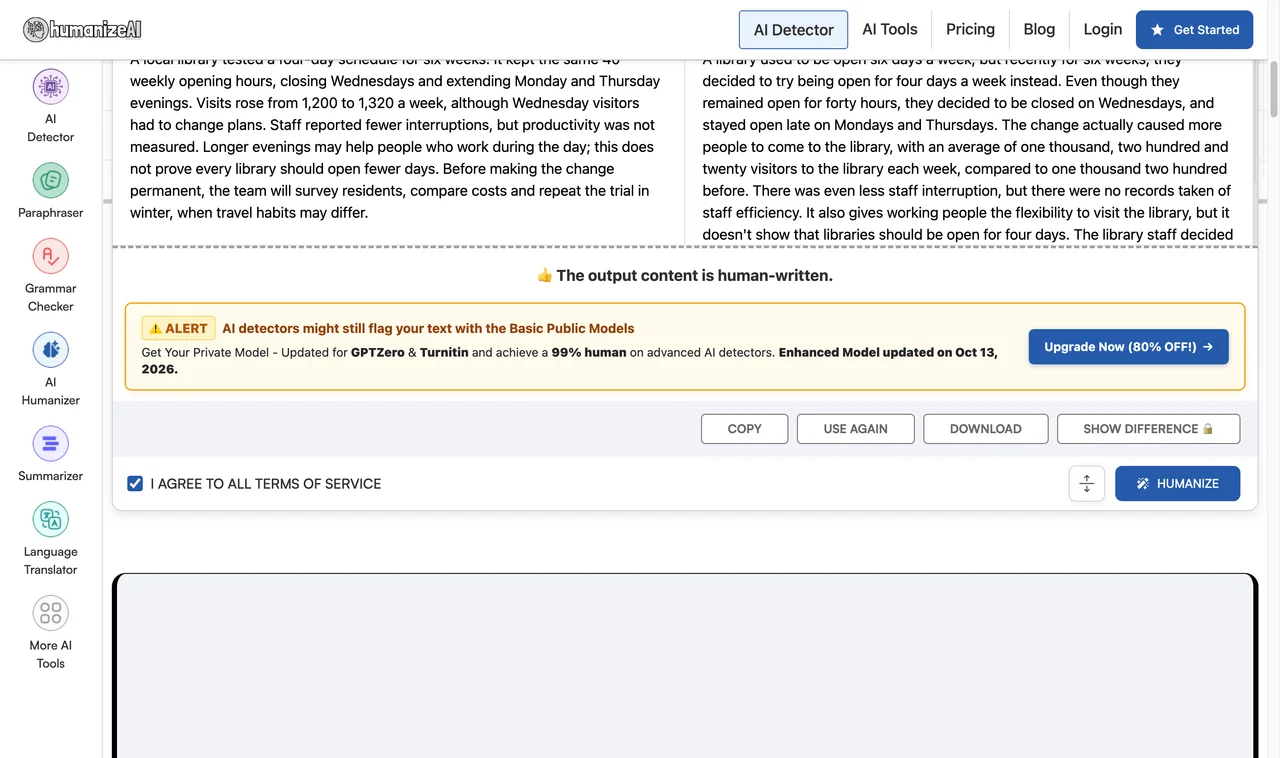Download the output text
Screen dimensions: 1280x758
985,429
